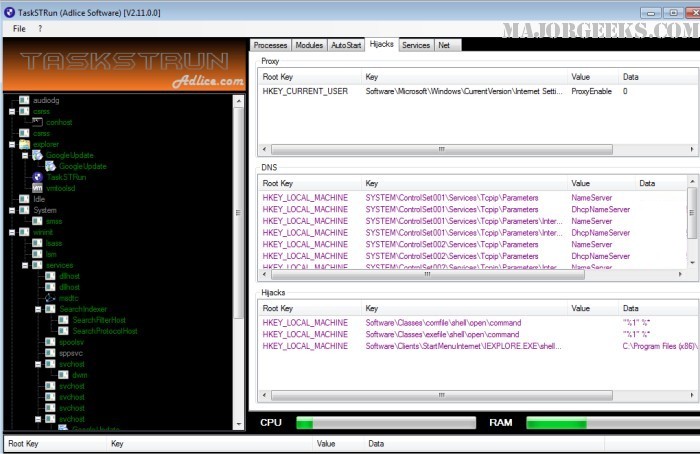Screen dimensions: 700x454
Task: Click the sppsvc process icon
Action: coord(50,353)
